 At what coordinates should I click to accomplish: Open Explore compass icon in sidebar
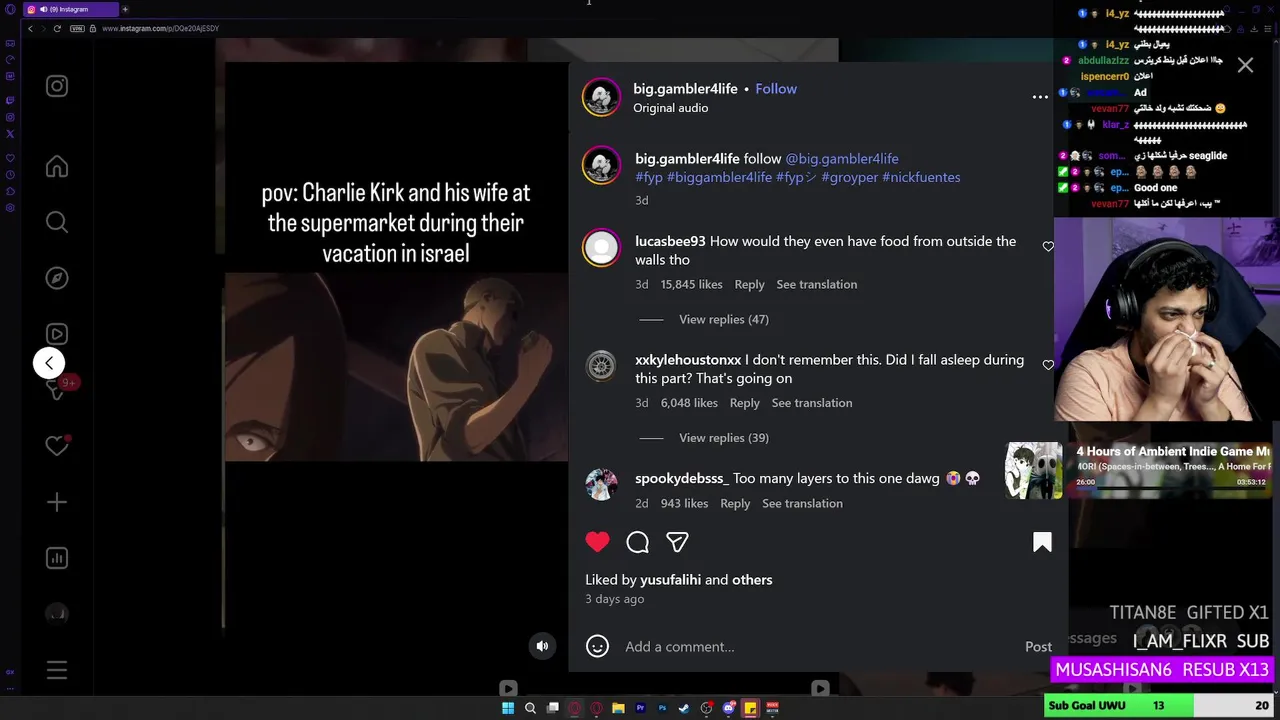57,278
